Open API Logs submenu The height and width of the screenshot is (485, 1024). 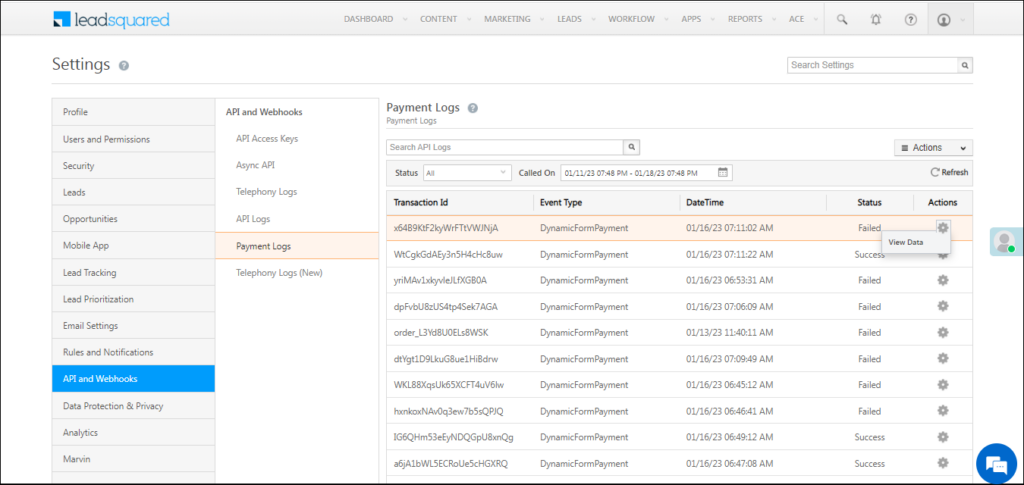coord(253,219)
